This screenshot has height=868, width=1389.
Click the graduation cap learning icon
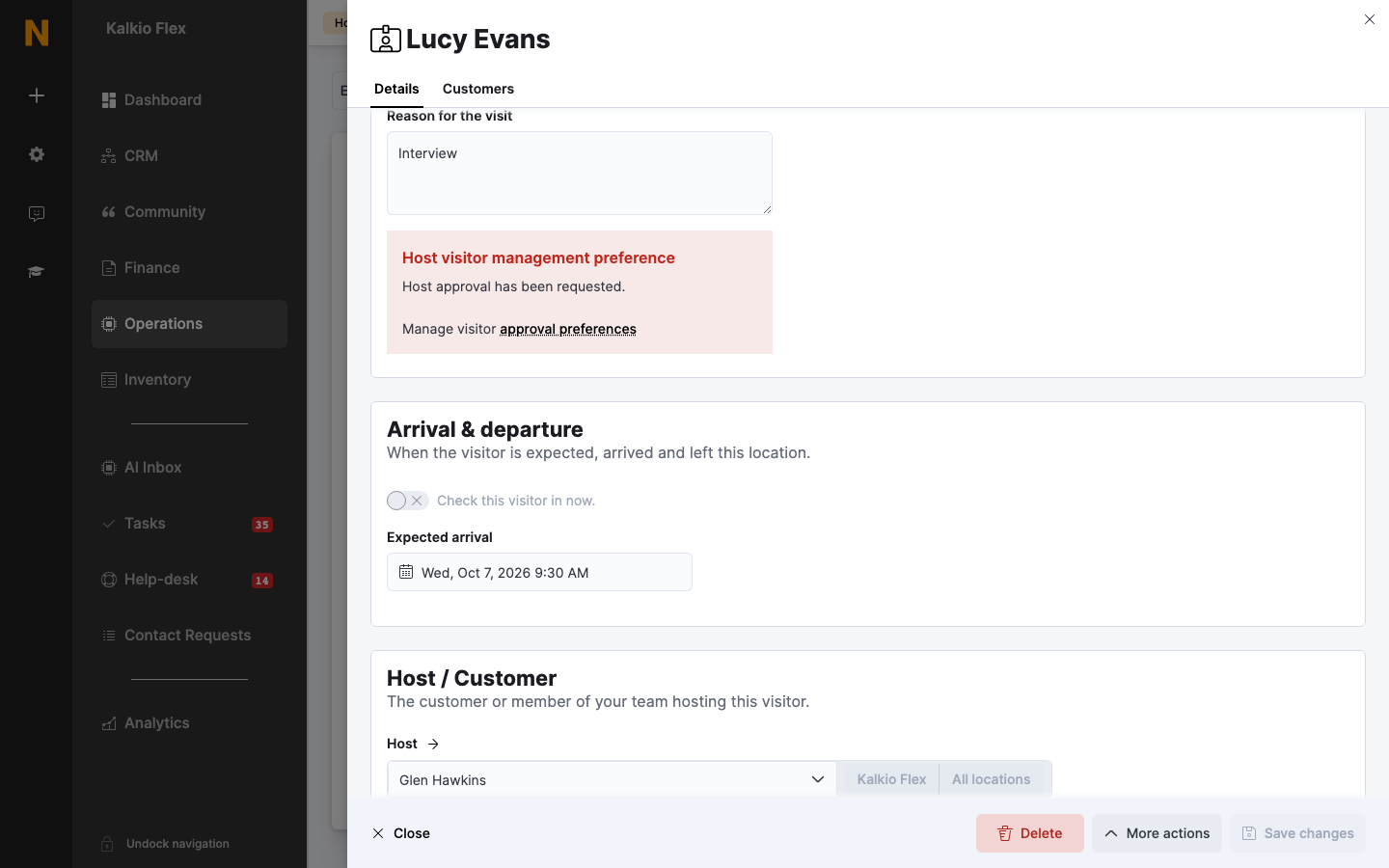[x=37, y=272]
